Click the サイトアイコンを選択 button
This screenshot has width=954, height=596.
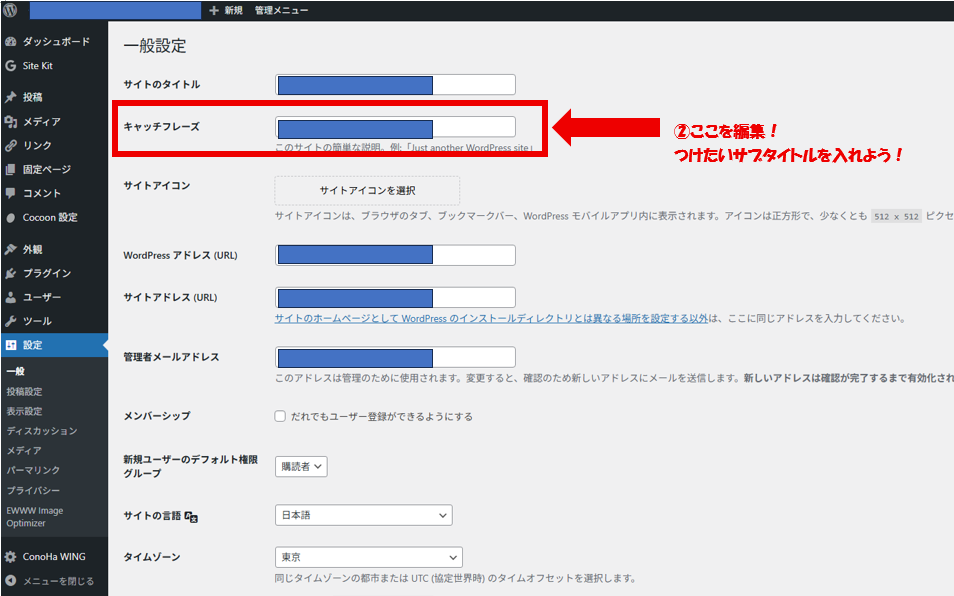point(367,190)
